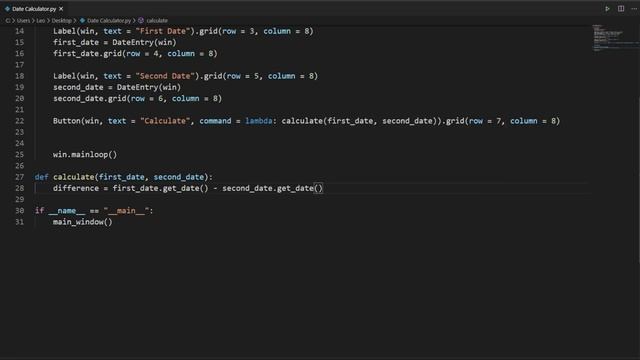The width and height of the screenshot is (640, 360).
Task: Click the command keyword argument on line 22
Action: (x=215, y=121)
